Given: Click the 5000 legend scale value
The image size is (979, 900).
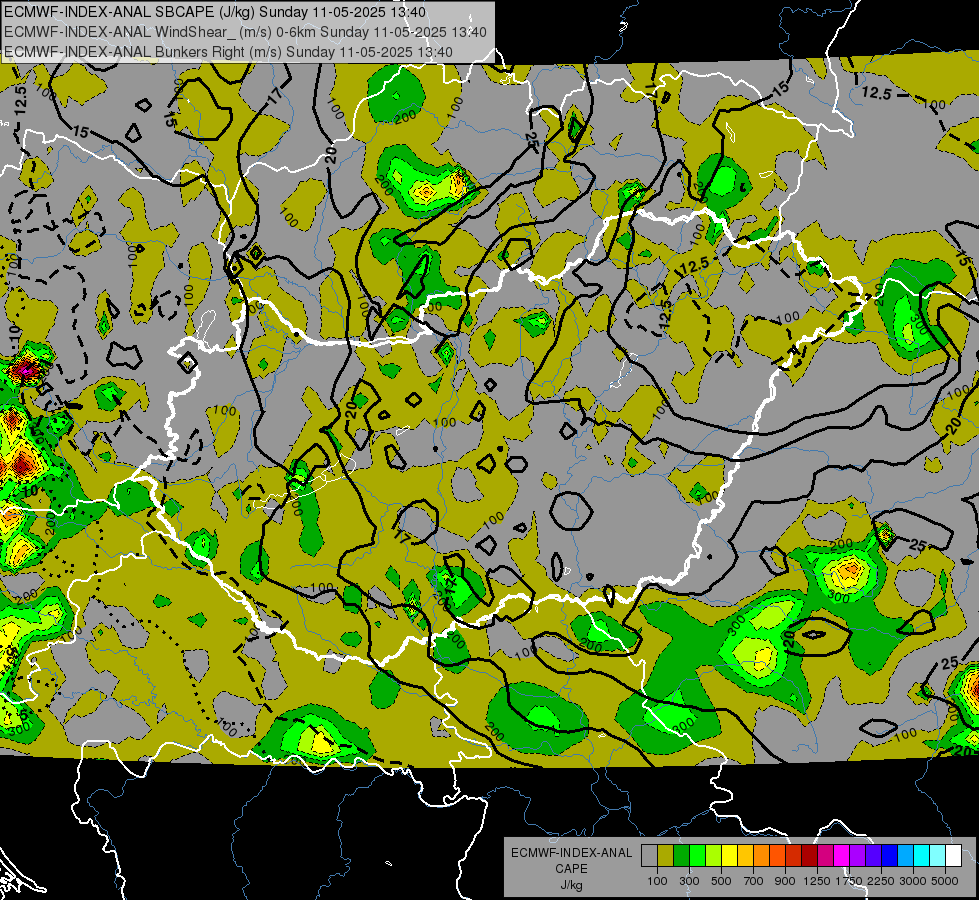Looking at the screenshot, I should click(x=945, y=881).
